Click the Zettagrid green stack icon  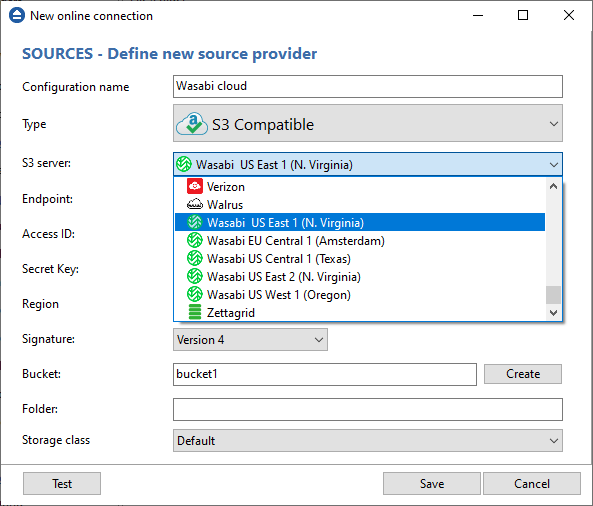[x=194, y=312]
